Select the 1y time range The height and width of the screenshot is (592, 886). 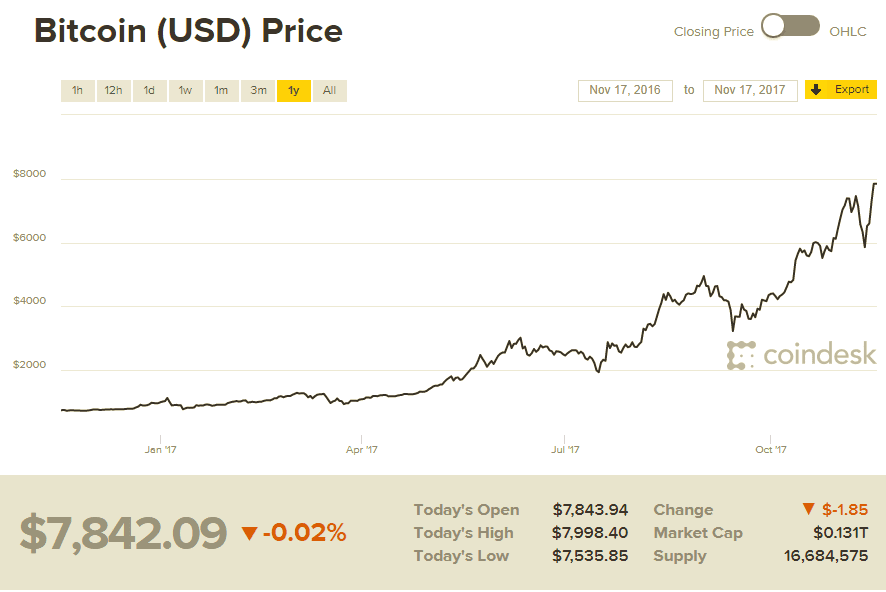pyautogui.click(x=294, y=91)
